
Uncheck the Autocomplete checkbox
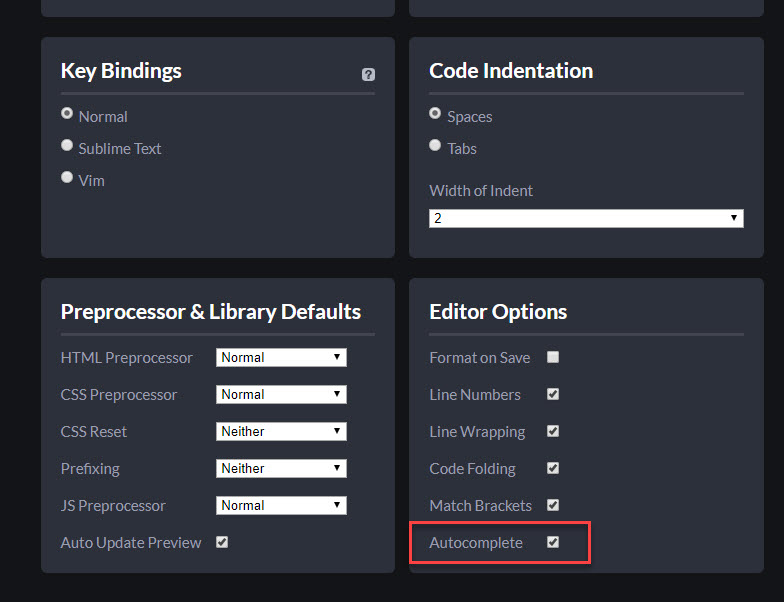pyautogui.click(x=553, y=542)
